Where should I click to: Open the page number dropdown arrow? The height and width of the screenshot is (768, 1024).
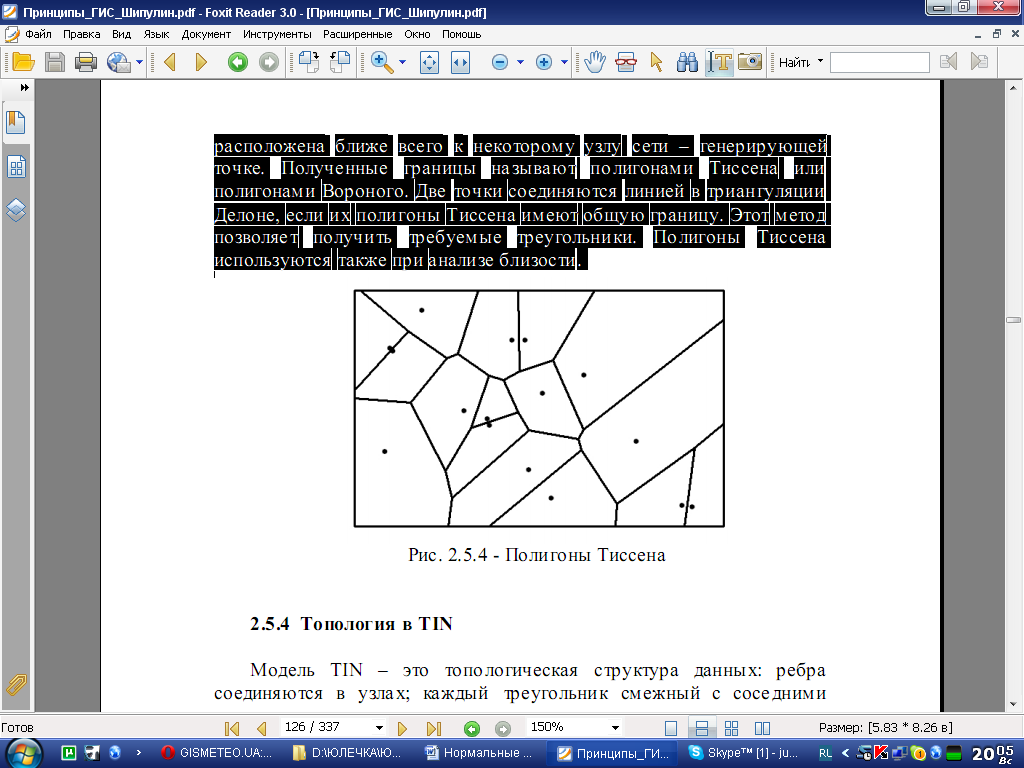click(x=379, y=728)
